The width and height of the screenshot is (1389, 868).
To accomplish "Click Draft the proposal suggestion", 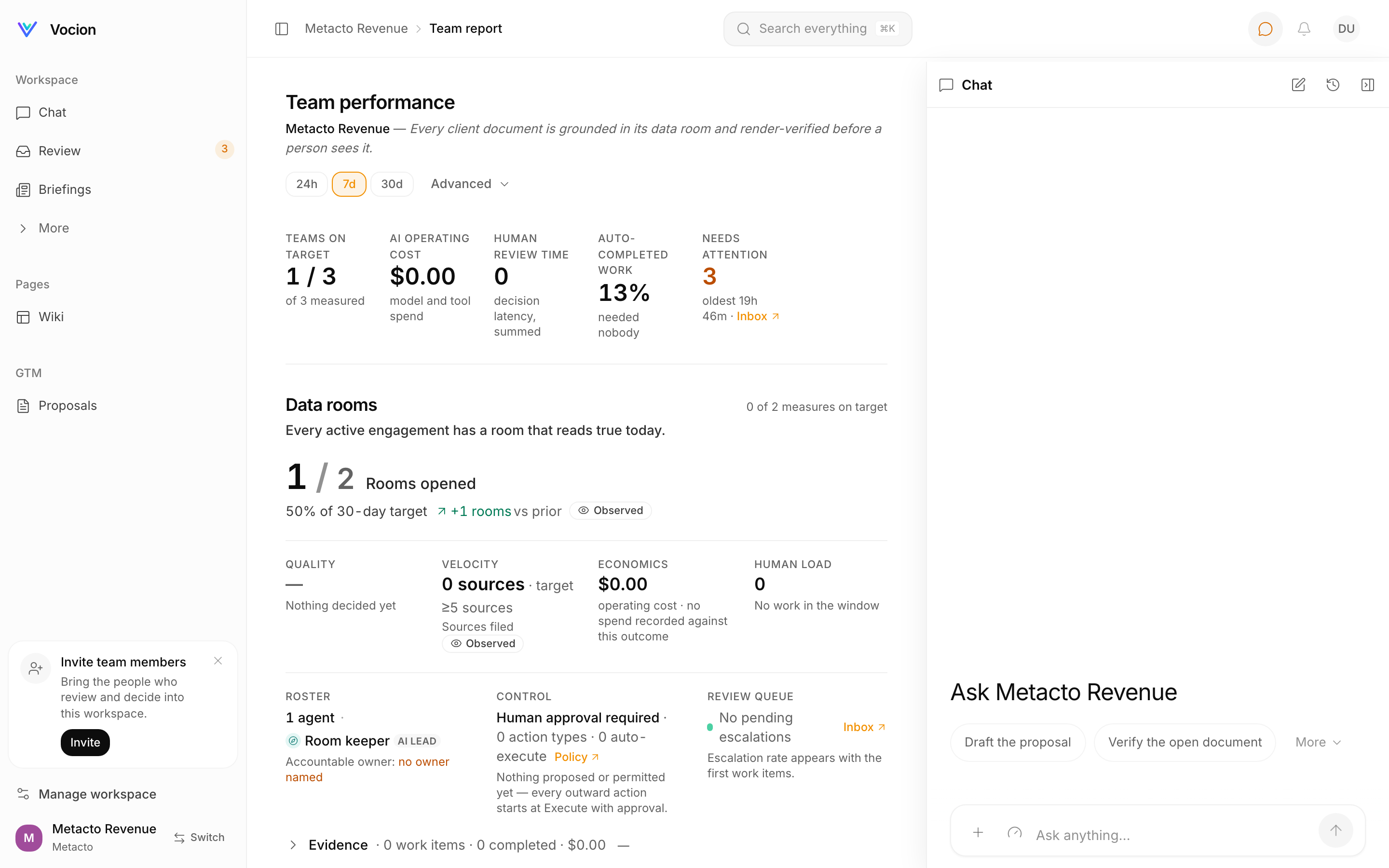I will point(1018,742).
